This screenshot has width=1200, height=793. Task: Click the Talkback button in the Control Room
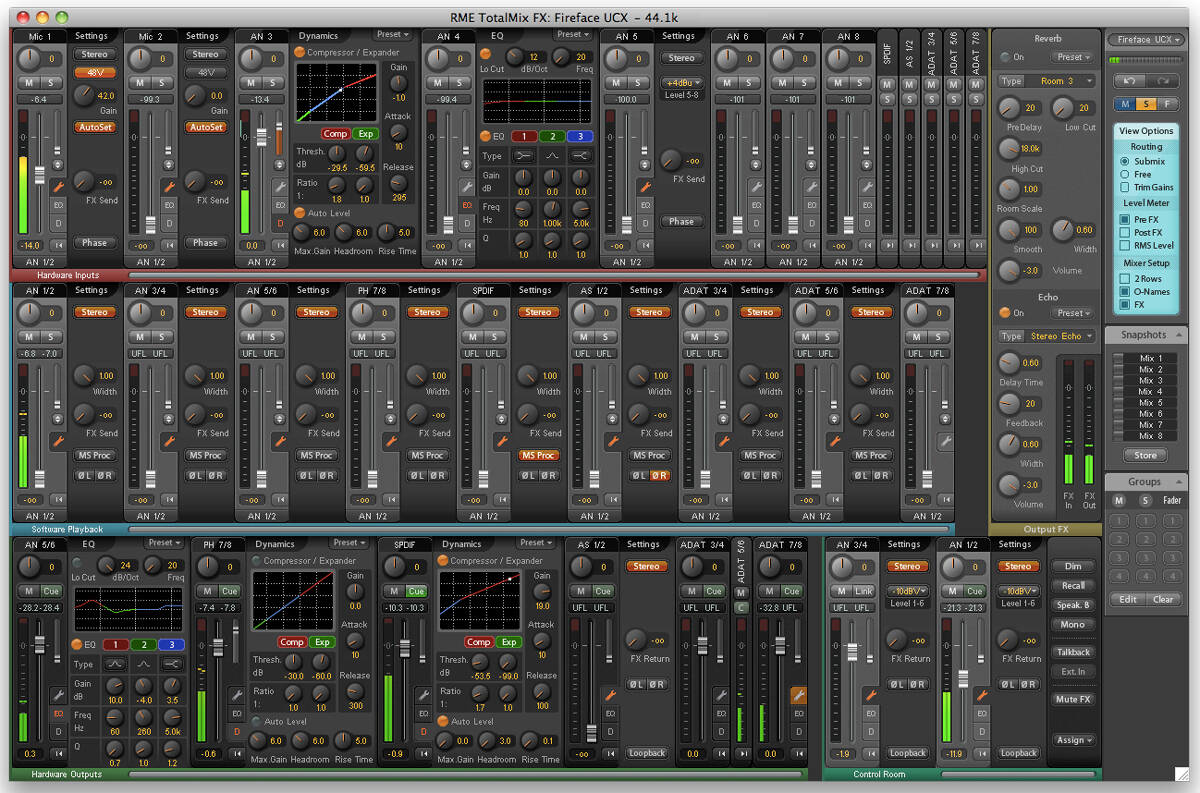1072,652
